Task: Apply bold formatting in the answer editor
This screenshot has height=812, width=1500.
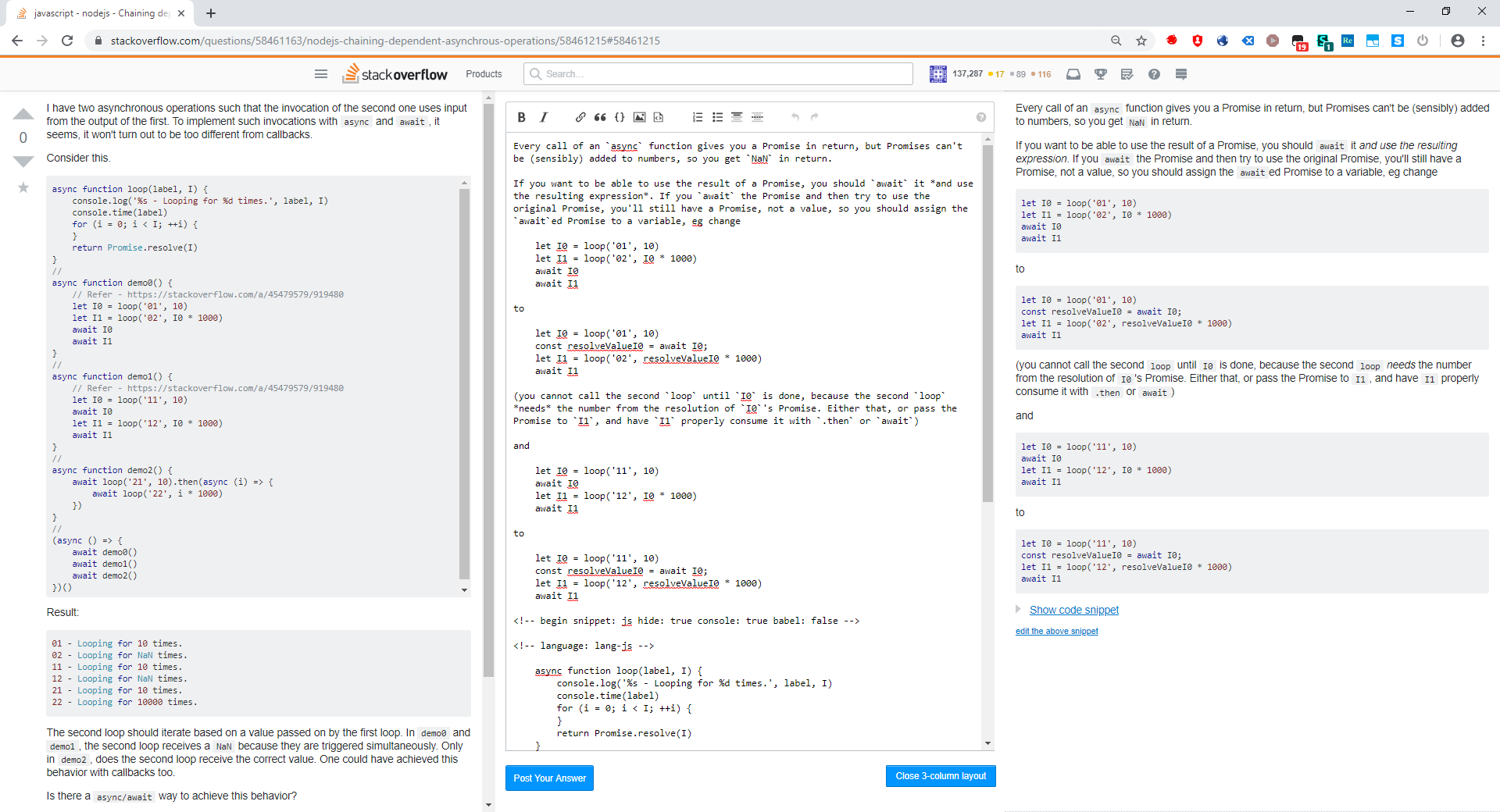Action: tap(521, 117)
